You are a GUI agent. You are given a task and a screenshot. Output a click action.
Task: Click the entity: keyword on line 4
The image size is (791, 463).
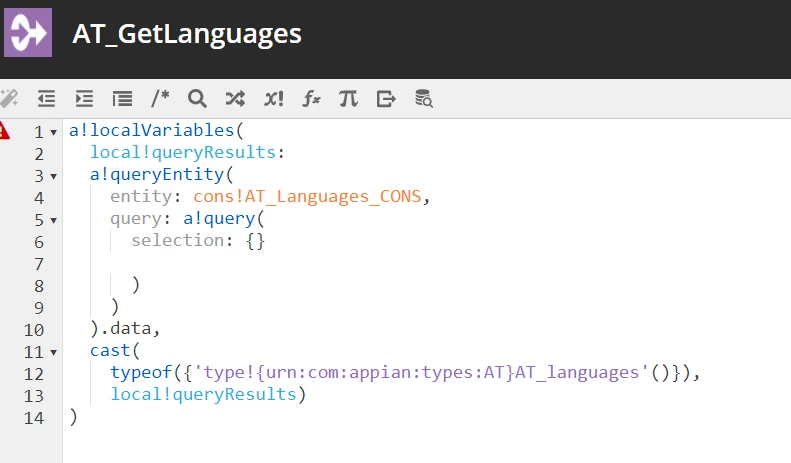pos(146,196)
